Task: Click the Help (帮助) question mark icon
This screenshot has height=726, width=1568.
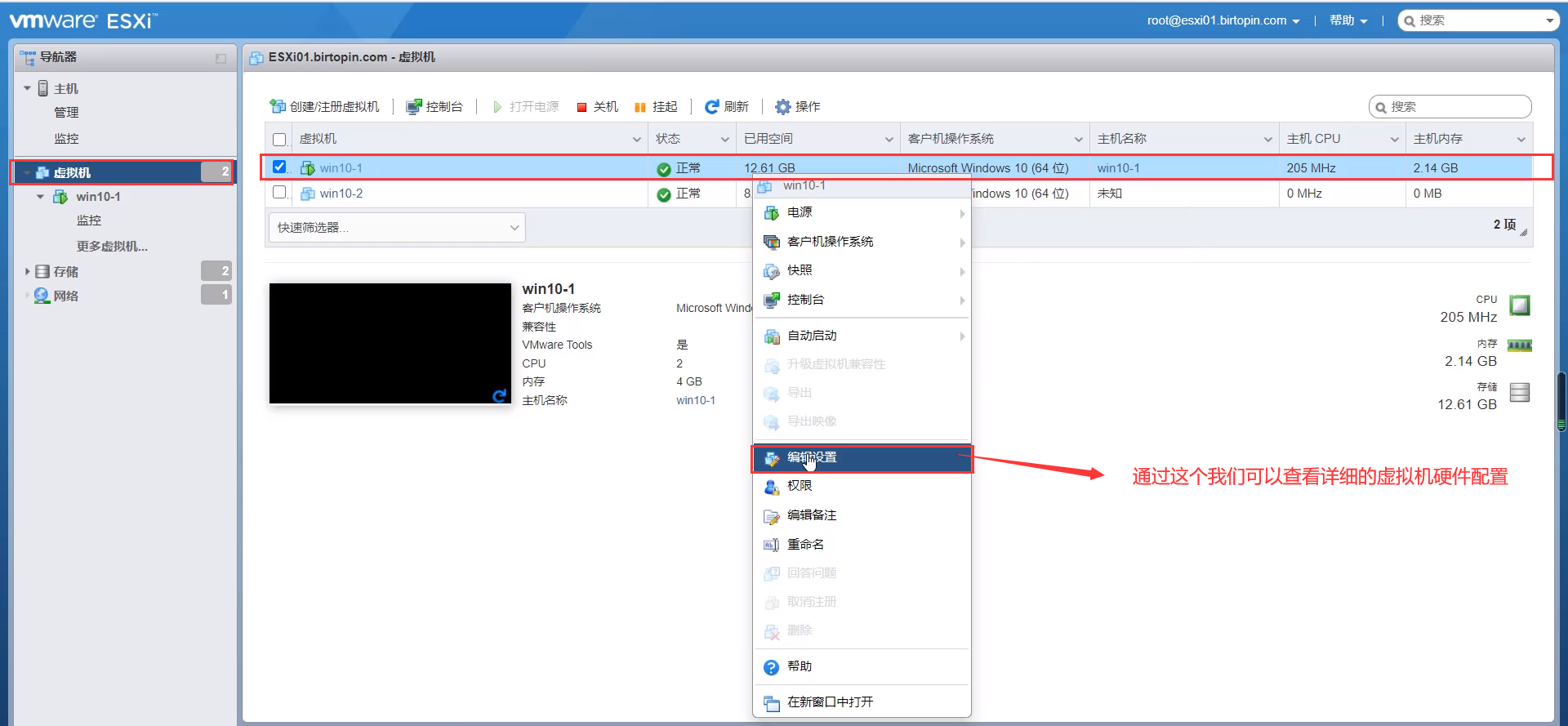Action: [x=772, y=667]
